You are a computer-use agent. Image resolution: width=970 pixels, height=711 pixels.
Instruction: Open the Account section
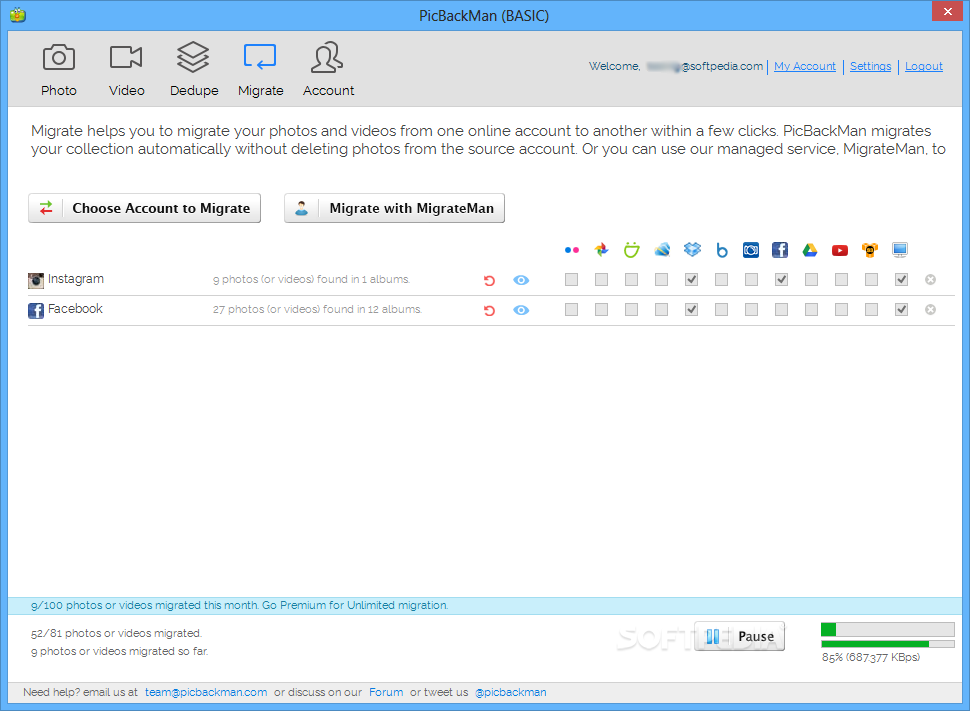tap(328, 69)
